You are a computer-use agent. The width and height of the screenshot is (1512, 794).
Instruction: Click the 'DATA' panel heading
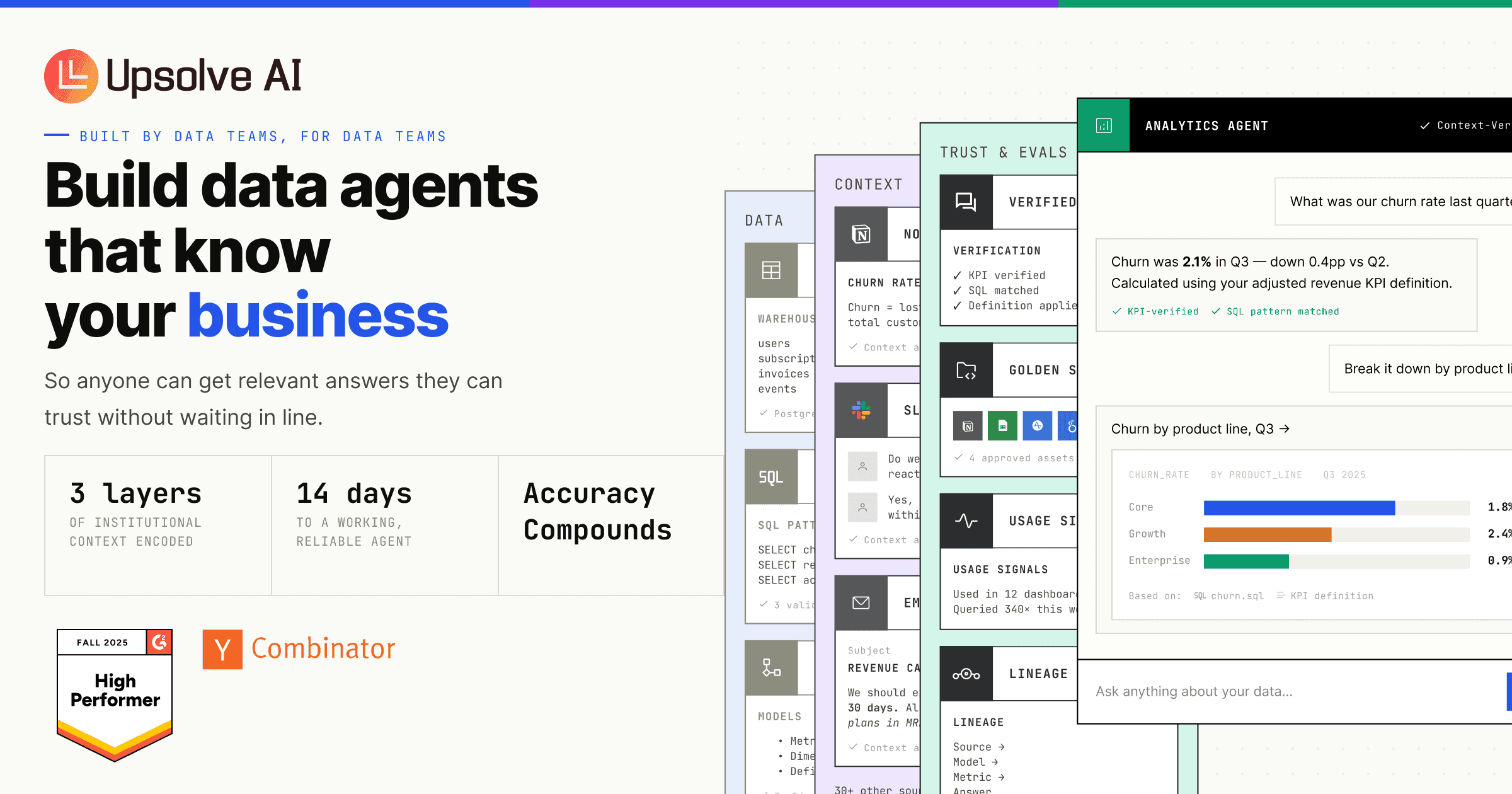(x=764, y=221)
